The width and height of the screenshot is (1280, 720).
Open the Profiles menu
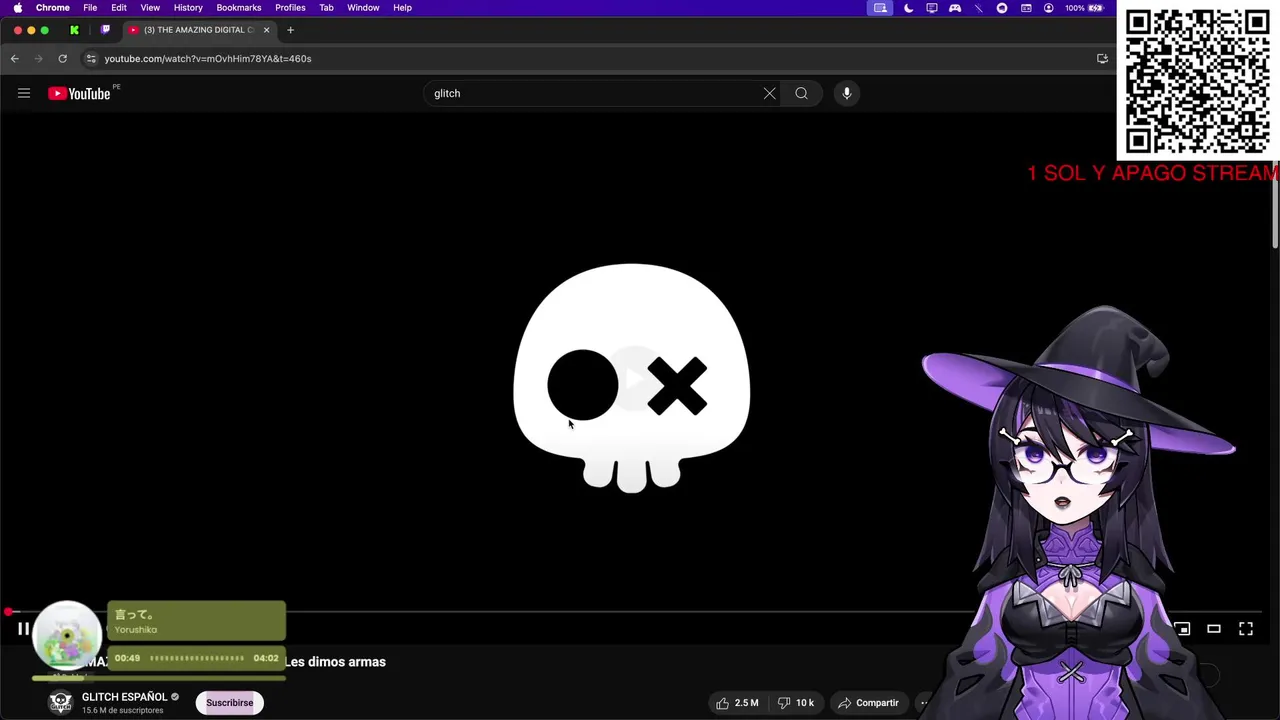[x=290, y=8]
